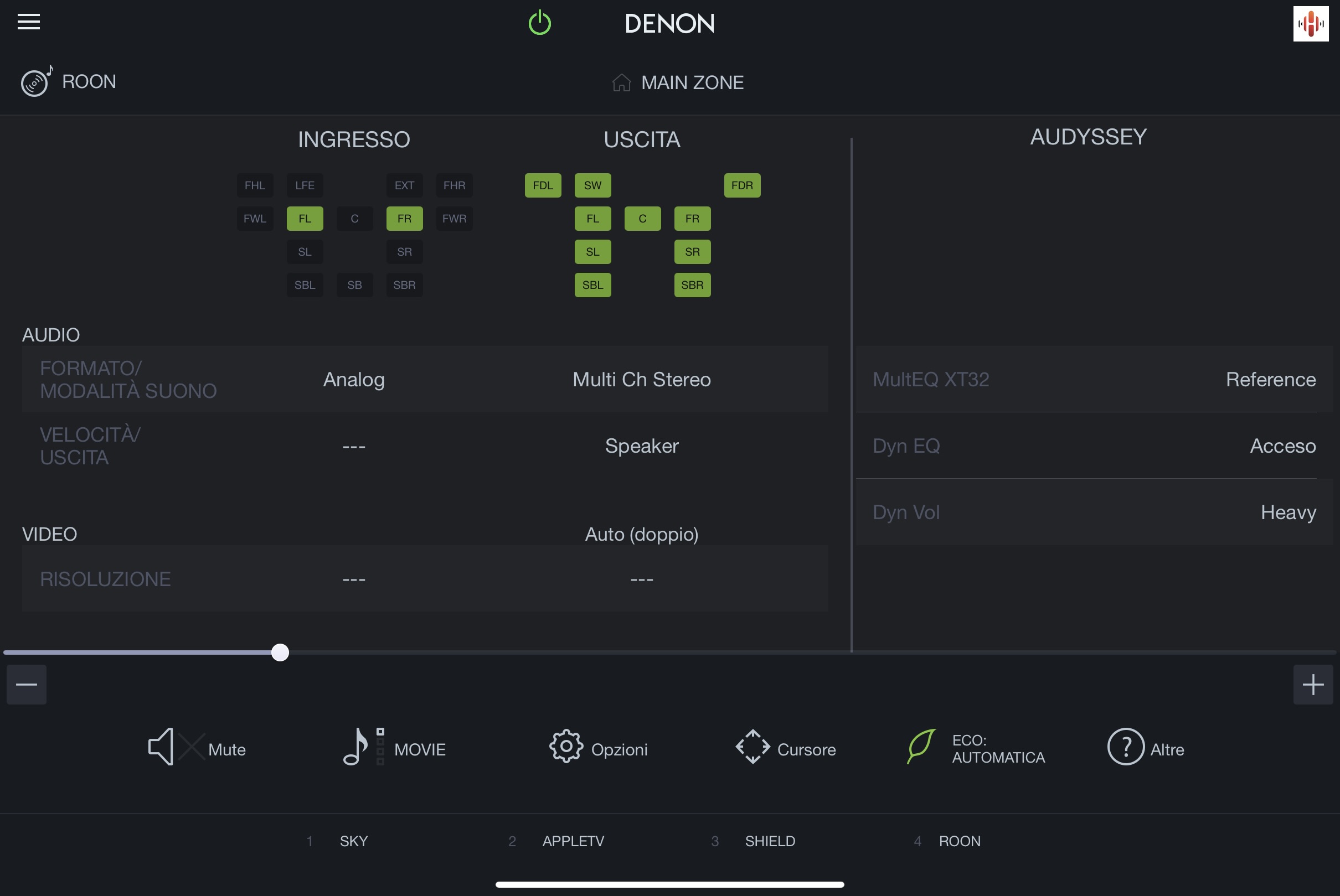The height and width of the screenshot is (896, 1340).
Task: Click the input FWL channel indicator
Action: point(255,219)
